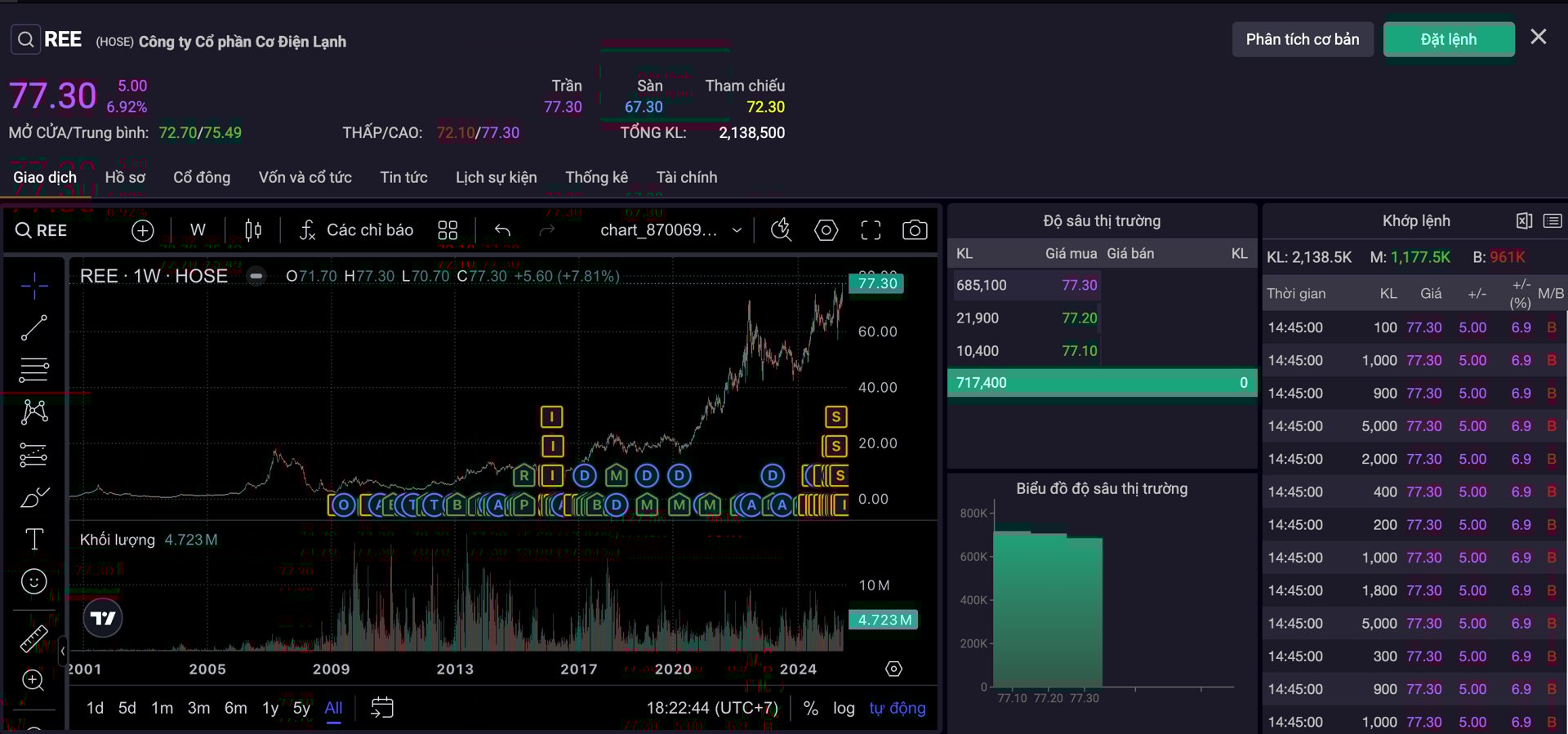Toggle tự động auto scale

pyautogui.click(x=898, y=708)
